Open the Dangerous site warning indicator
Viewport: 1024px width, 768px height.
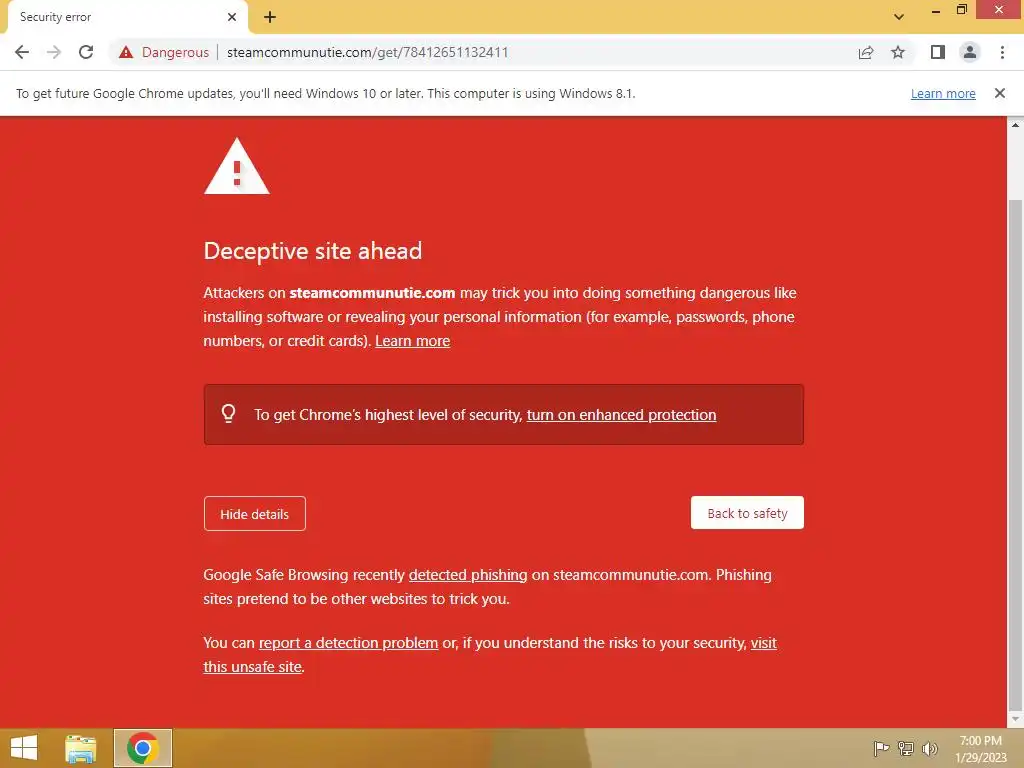click(164, 52)
